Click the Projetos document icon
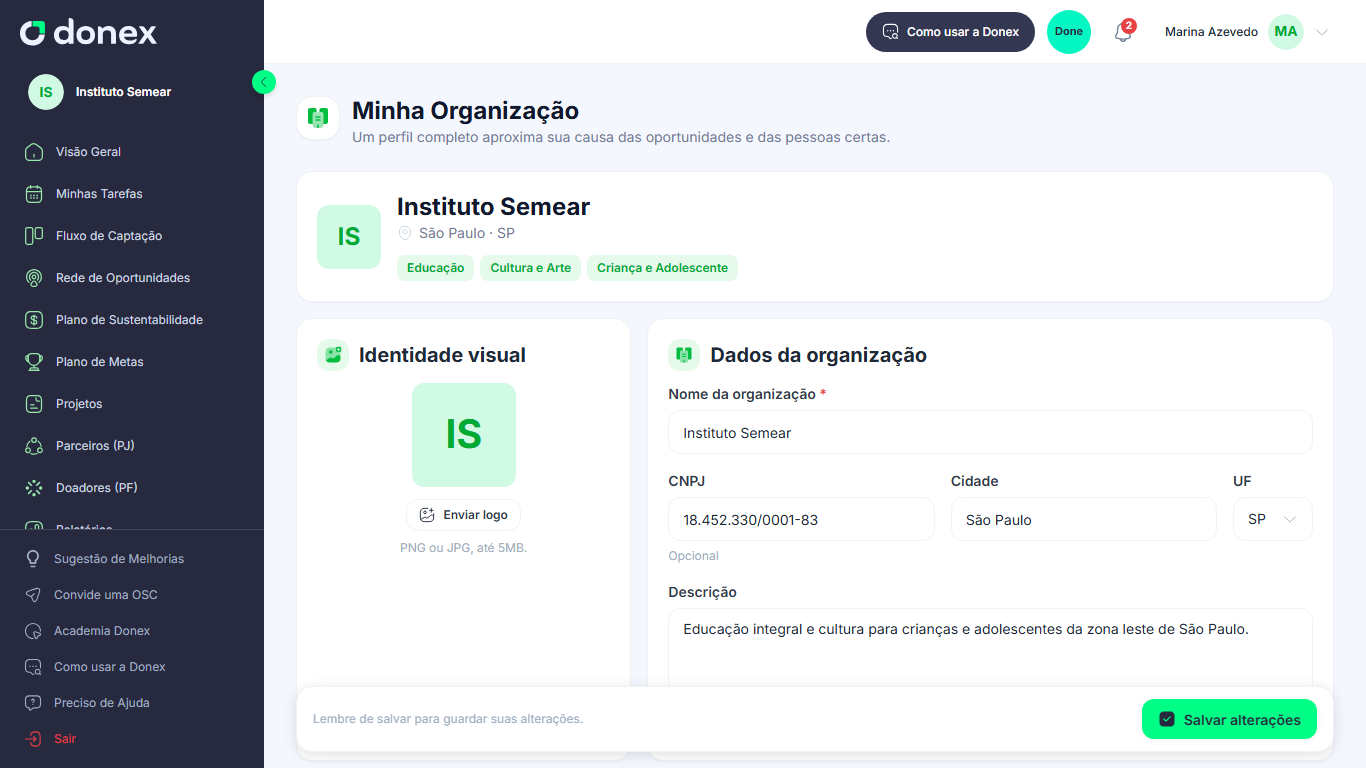 pyautogui.click(x=34, y=404)
